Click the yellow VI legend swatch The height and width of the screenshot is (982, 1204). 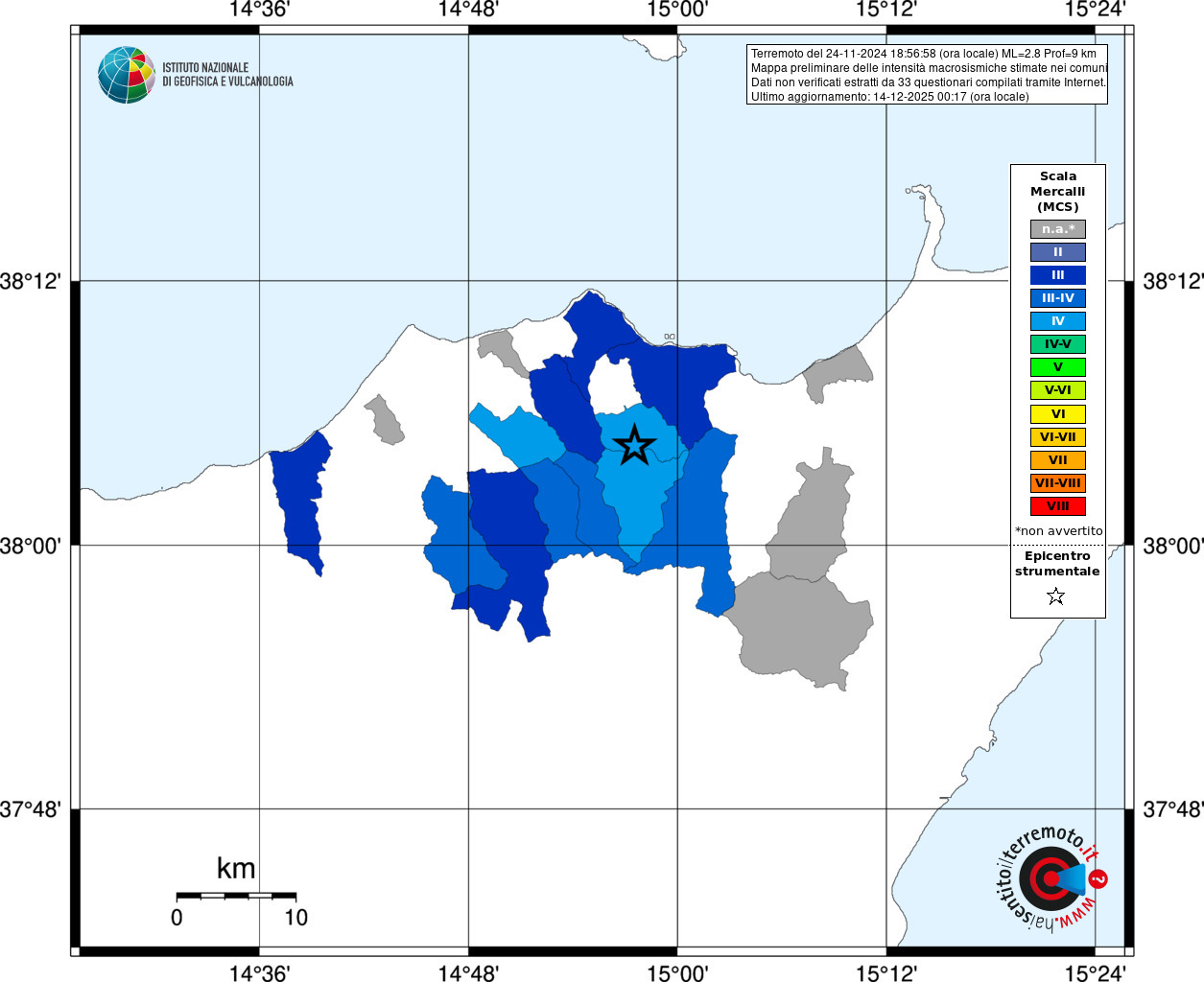tap(1058, 414)
